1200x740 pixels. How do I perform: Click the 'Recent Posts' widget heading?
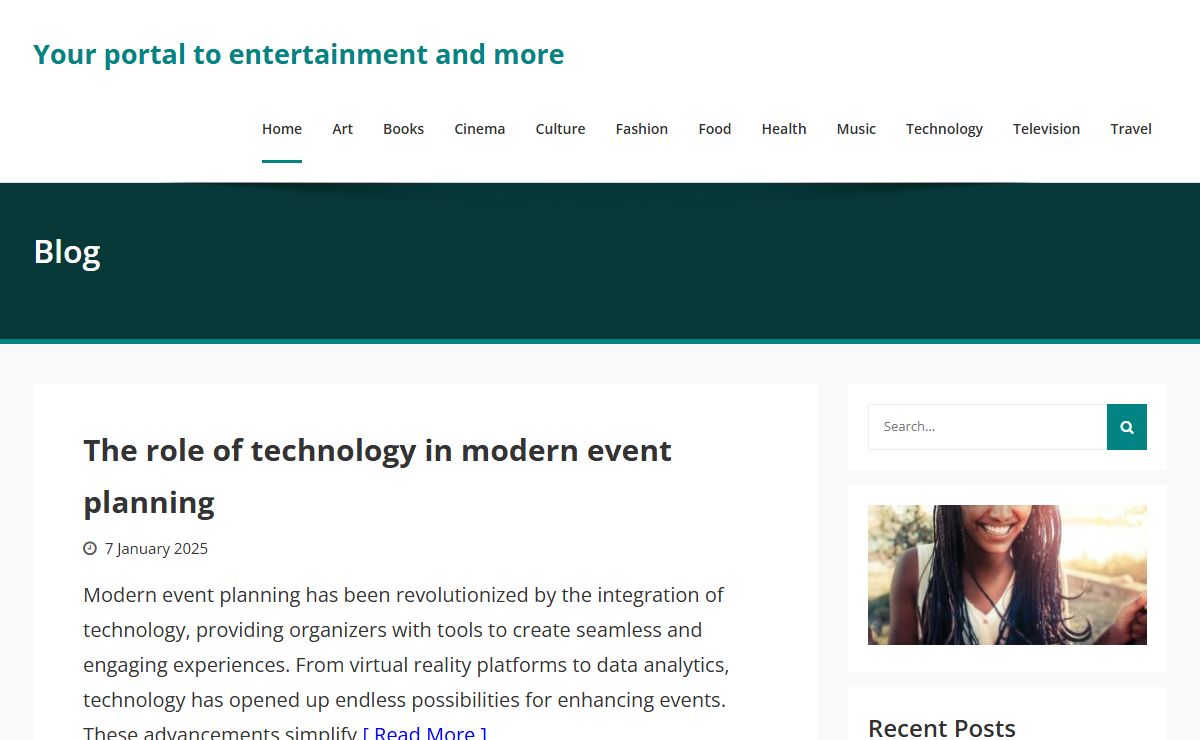tap(942, 728)
